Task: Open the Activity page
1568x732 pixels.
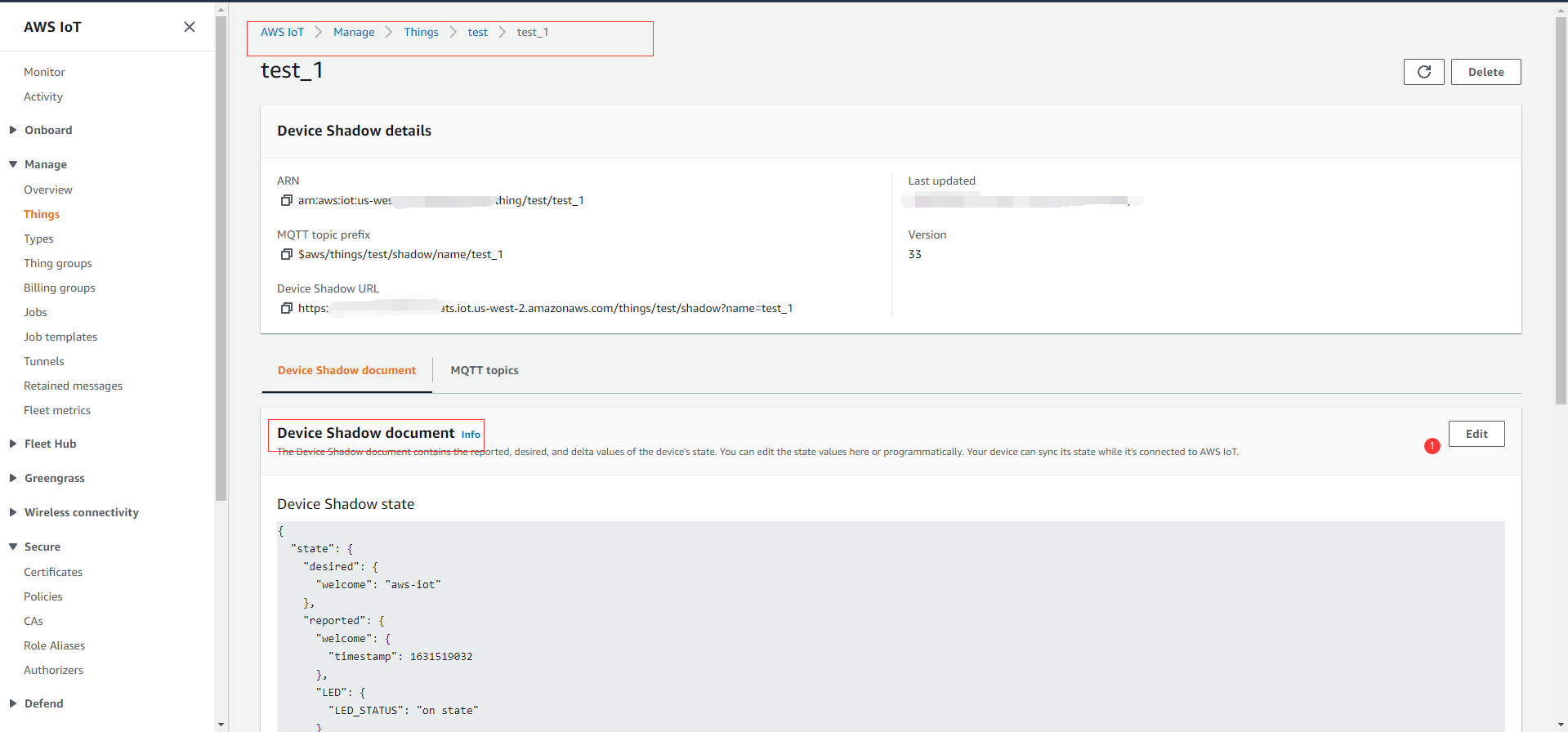Action: pyautogui.click(x=43, y=96)
